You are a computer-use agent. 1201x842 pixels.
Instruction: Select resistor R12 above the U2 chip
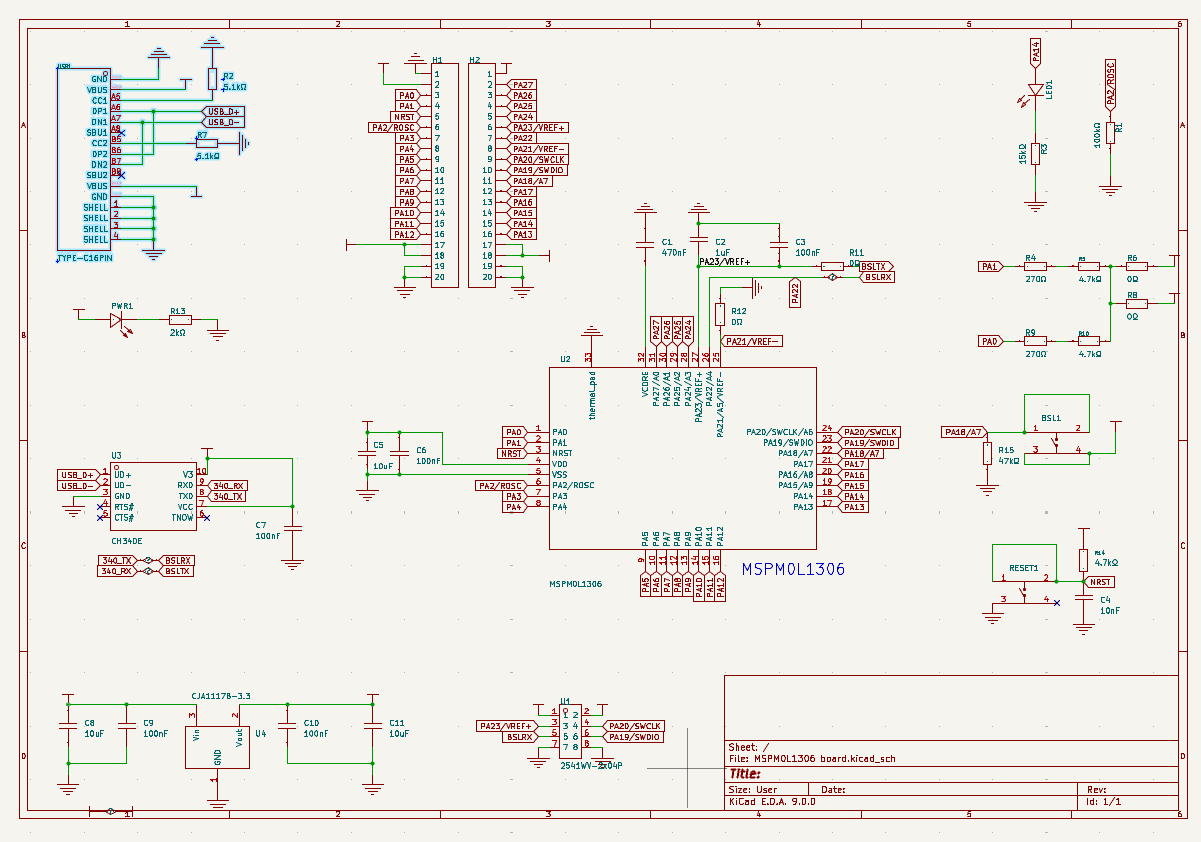click(x=720, y=314)
